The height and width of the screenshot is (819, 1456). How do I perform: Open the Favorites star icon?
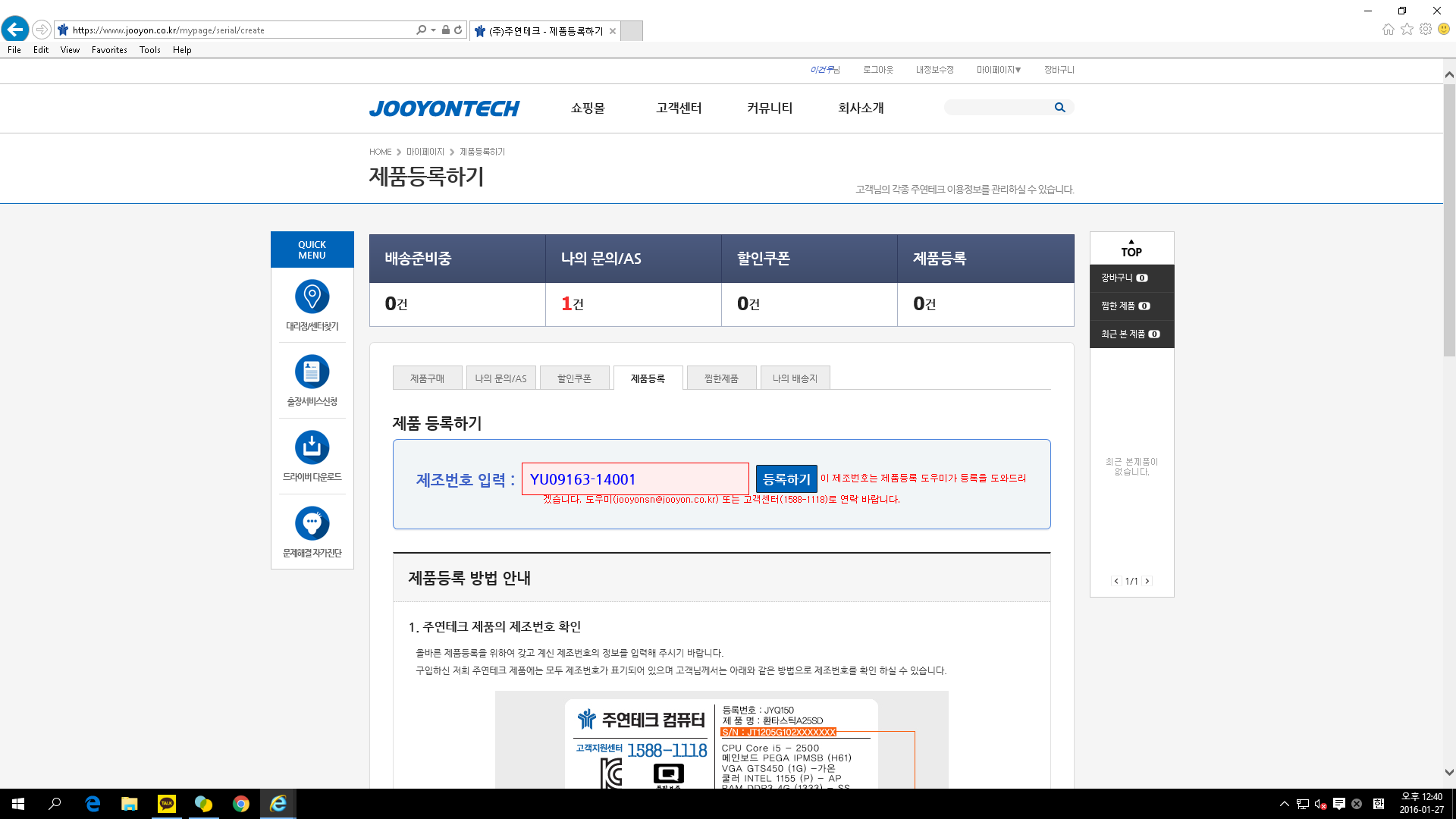[x=1407, y=29]
